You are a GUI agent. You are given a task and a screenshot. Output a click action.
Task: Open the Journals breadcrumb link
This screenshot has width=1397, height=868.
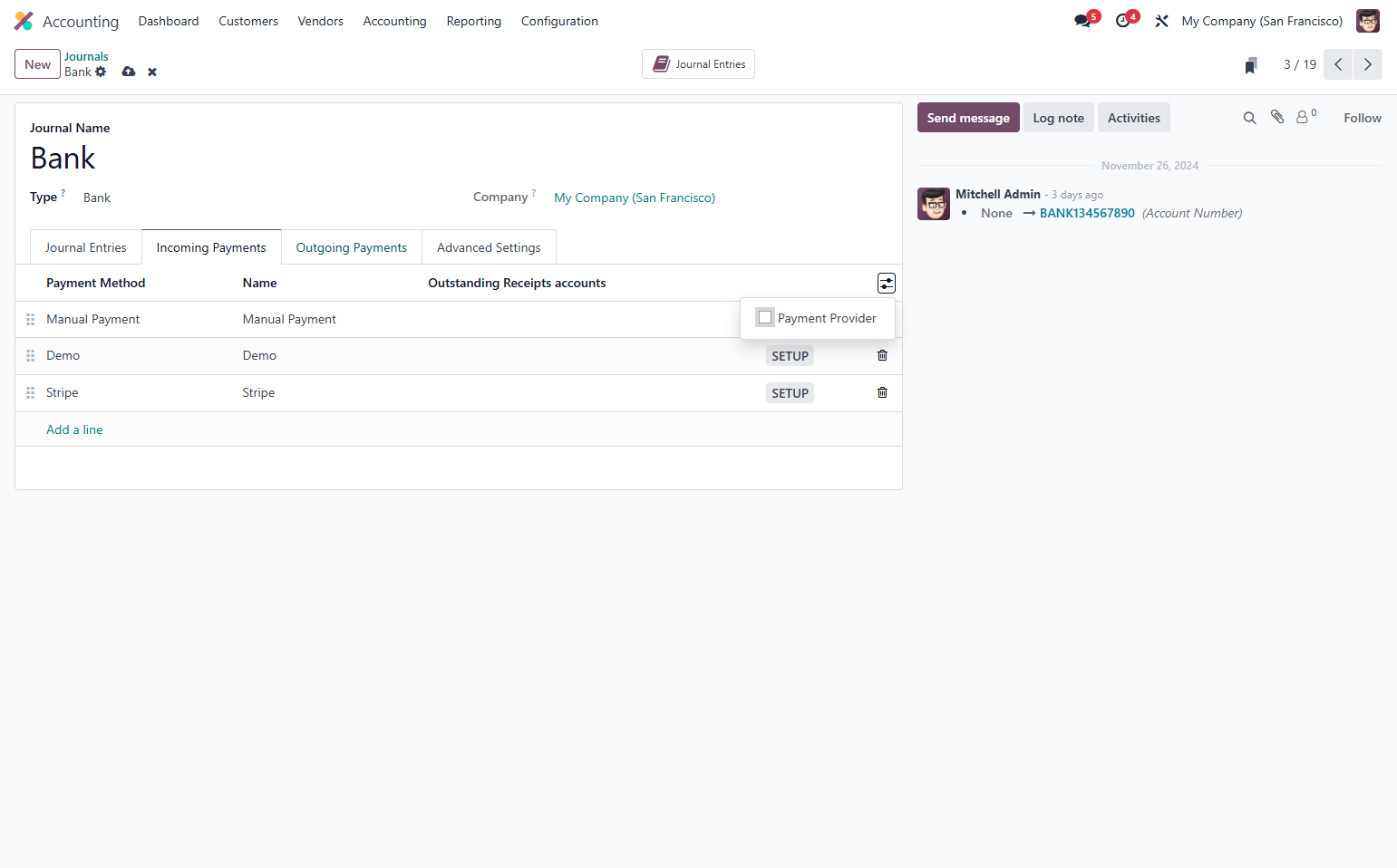pos(86,56)
